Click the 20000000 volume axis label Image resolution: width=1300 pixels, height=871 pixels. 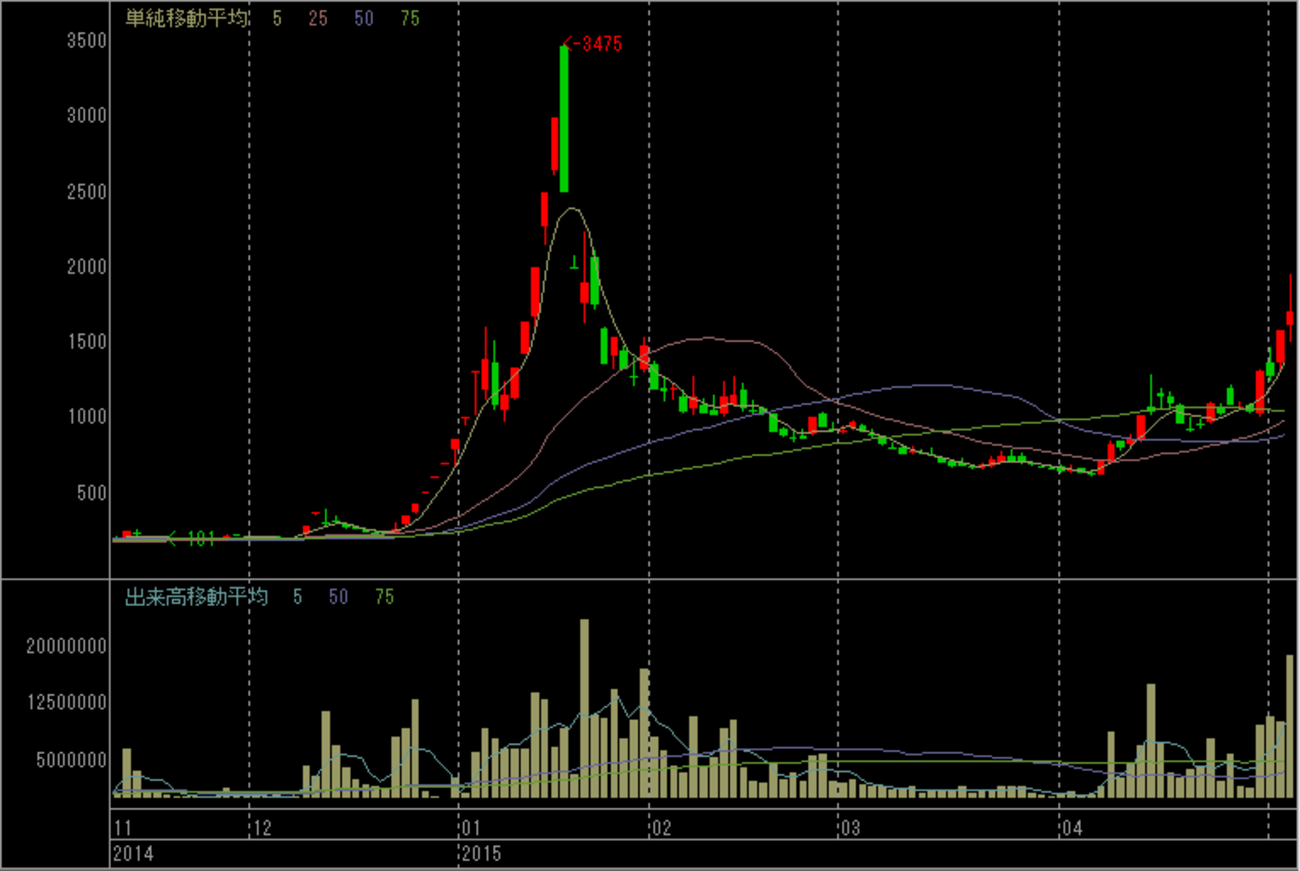(67, 646)
